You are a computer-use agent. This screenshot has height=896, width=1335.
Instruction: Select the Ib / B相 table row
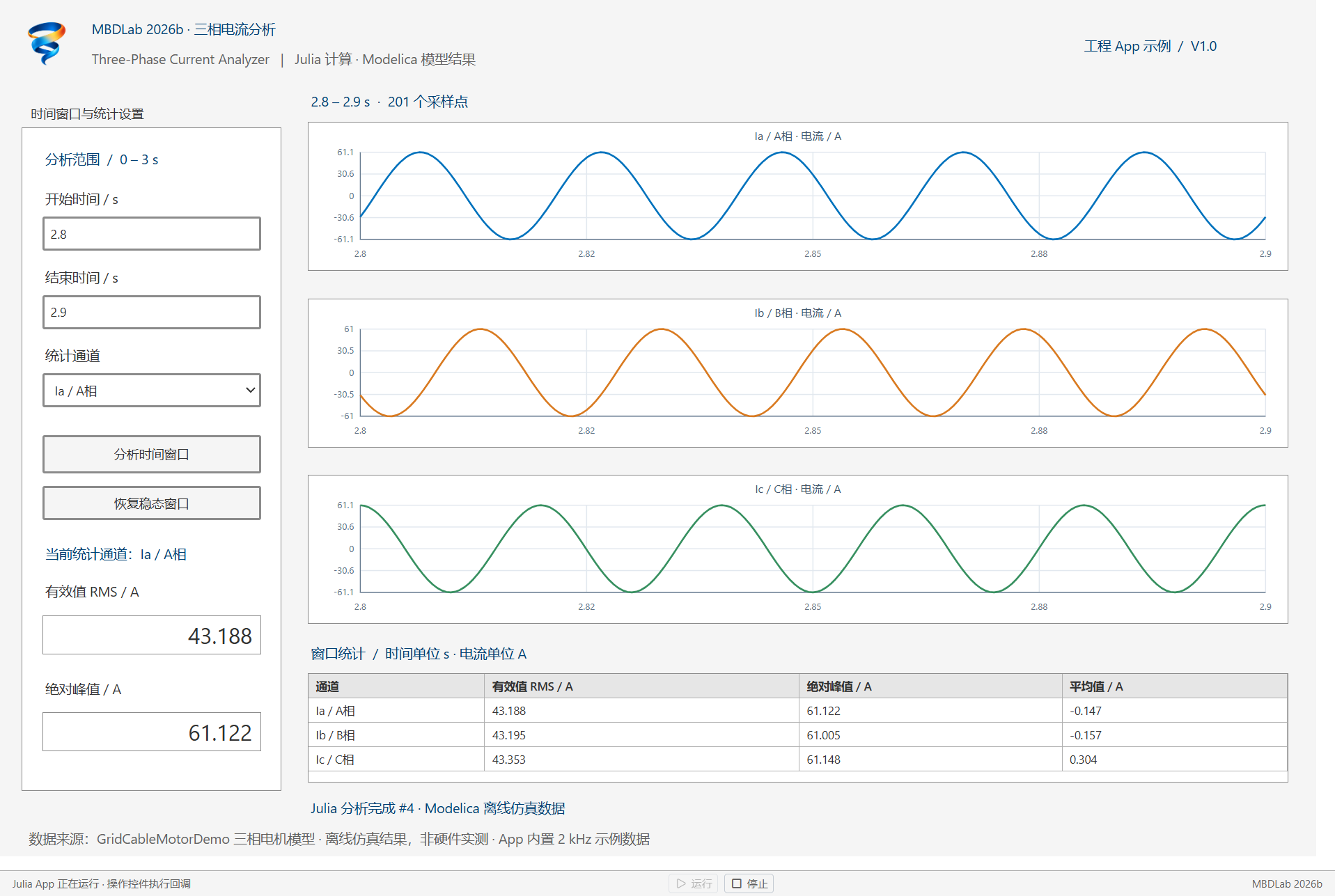click(797, 735)
